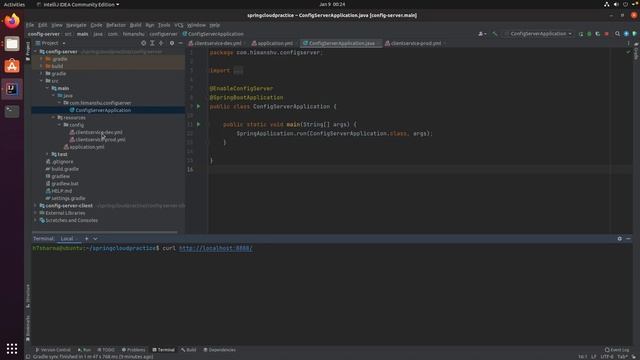640x360 pixels.
Task: Collapse the resources folder node
Action: pos(53,118)
